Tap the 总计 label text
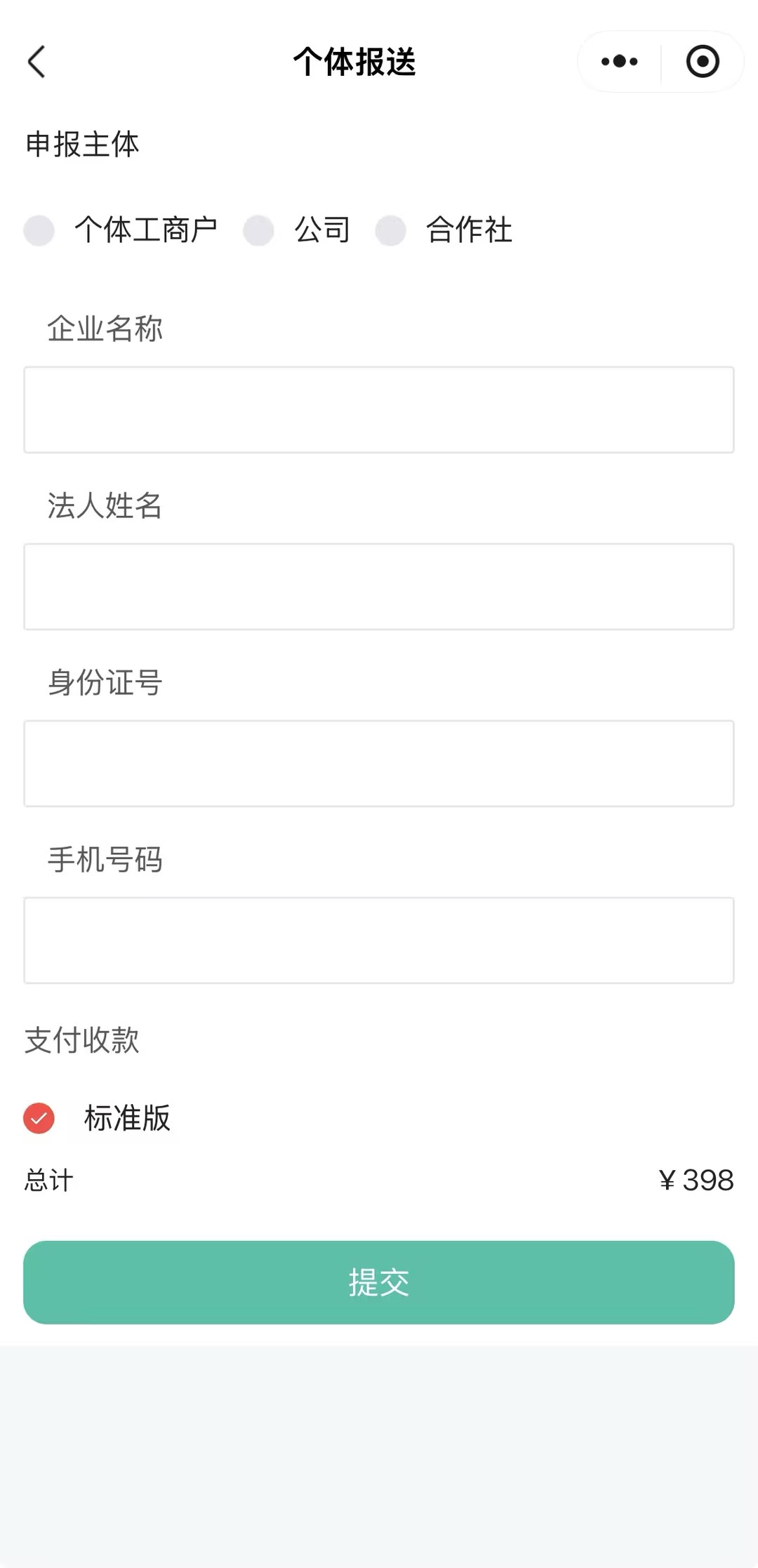The image size is (758, 1568). pyautogui.click(x=49, y=1181)
